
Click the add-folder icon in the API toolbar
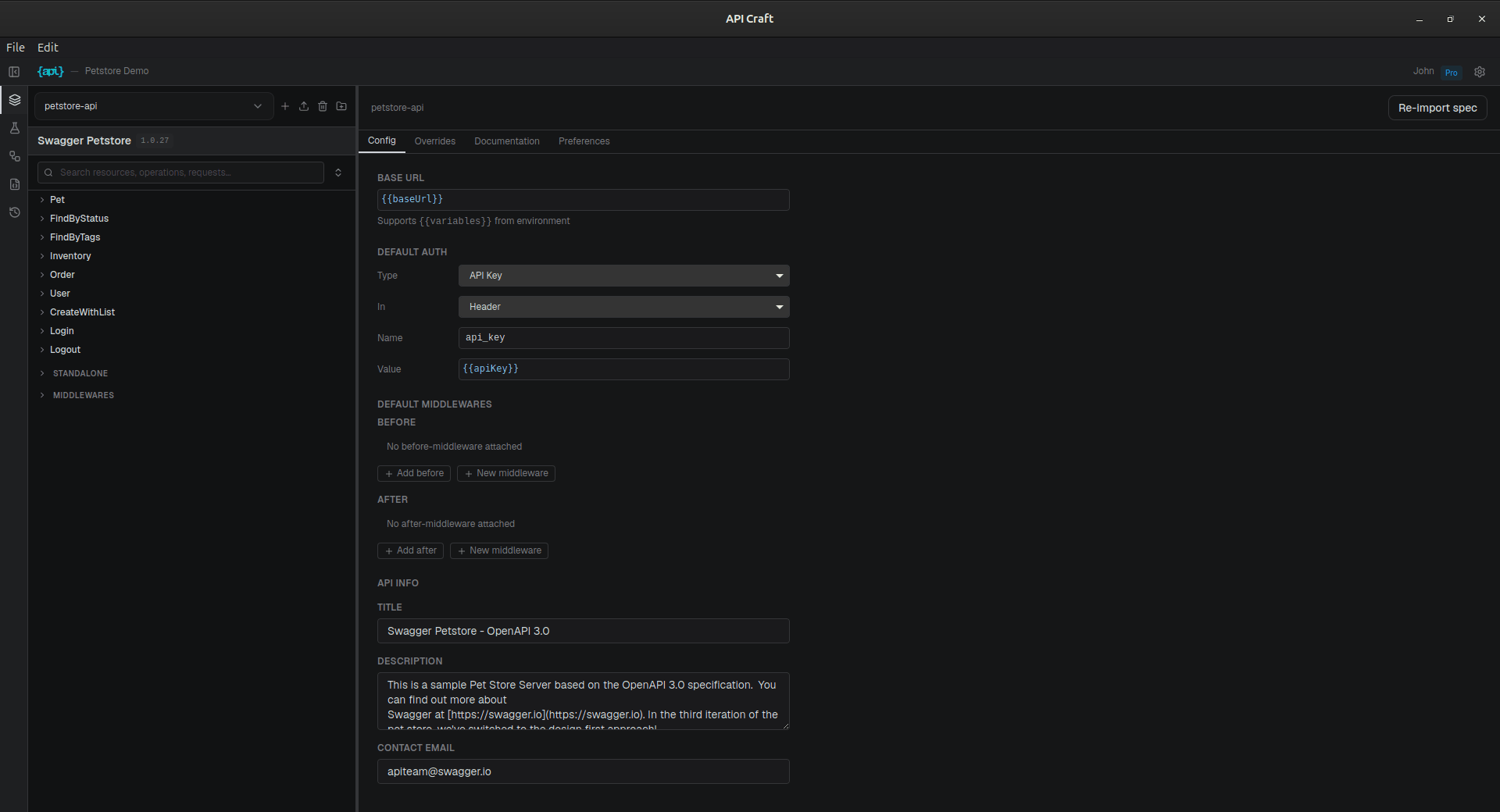pyautogui.click(x=341, y=106)
